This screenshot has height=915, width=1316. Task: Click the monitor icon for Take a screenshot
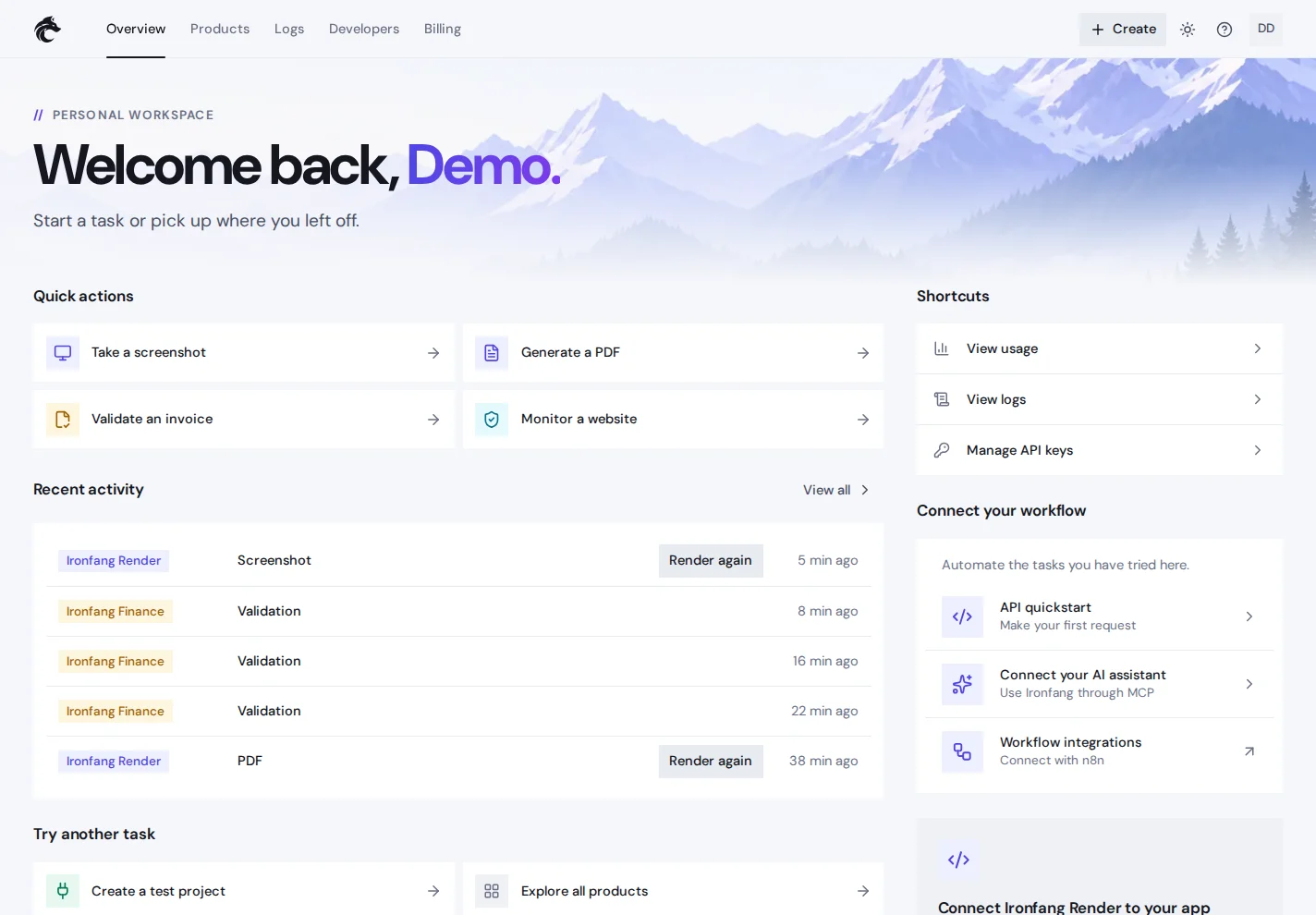point(63,353)
